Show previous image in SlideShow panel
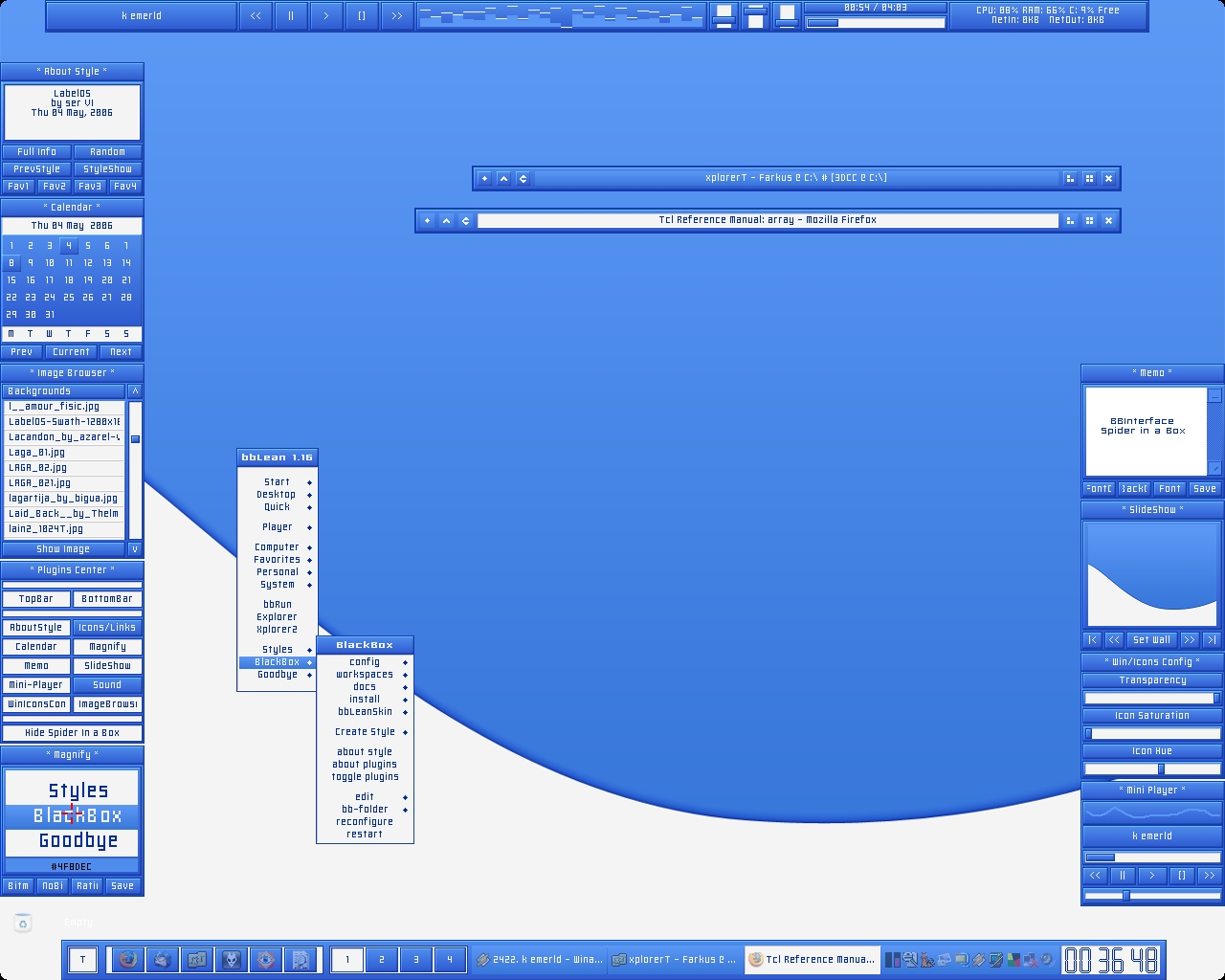Viewport: 1225px width, 980px height. (x=1114, y=639)
